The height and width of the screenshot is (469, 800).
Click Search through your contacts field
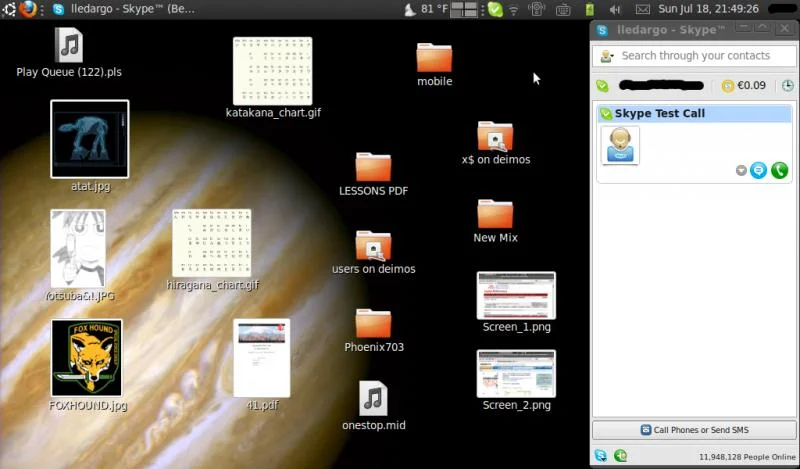coord(695,56)
